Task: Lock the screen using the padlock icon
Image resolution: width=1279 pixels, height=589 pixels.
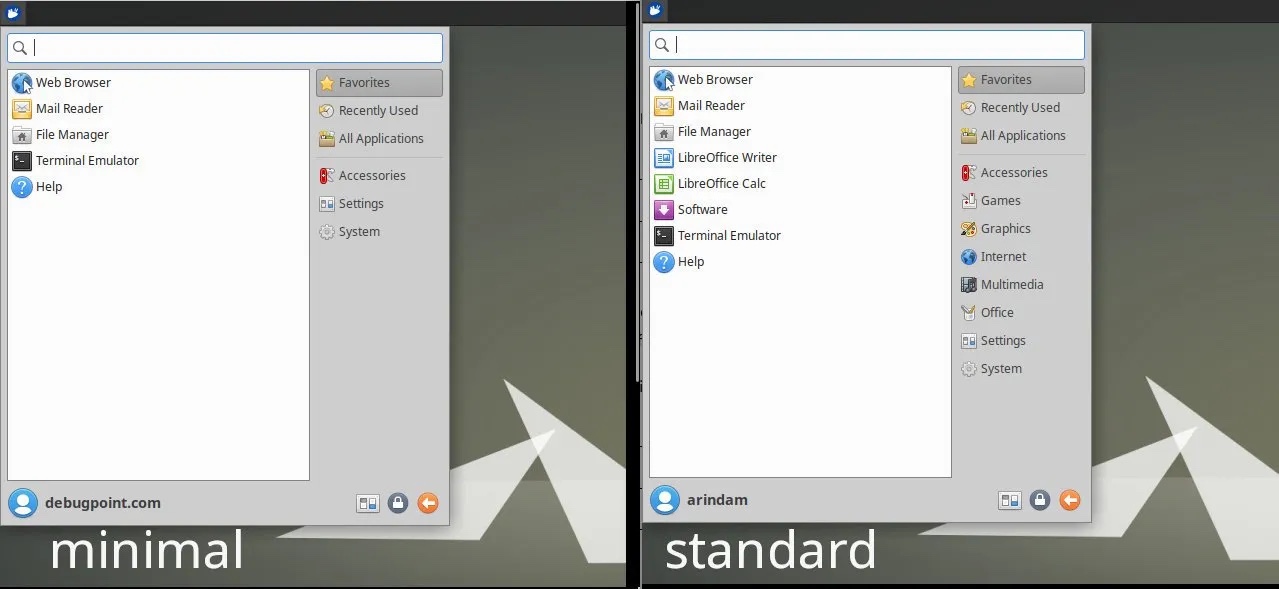Action: (398, 503)
